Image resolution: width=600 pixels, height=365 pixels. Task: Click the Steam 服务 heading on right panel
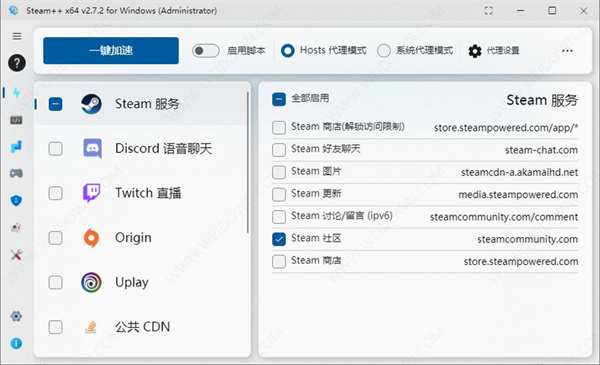[542, 100]
